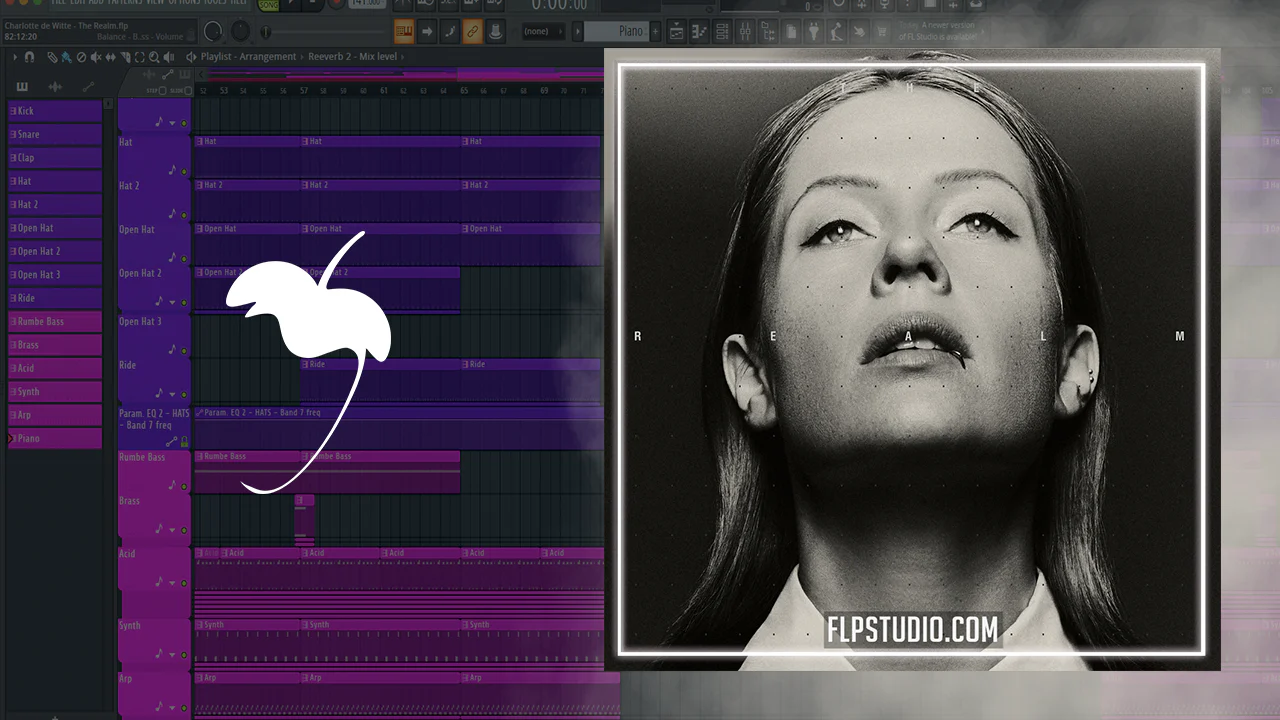Open Playlist - Arrangement breadcrumb

tap(248, 57)
